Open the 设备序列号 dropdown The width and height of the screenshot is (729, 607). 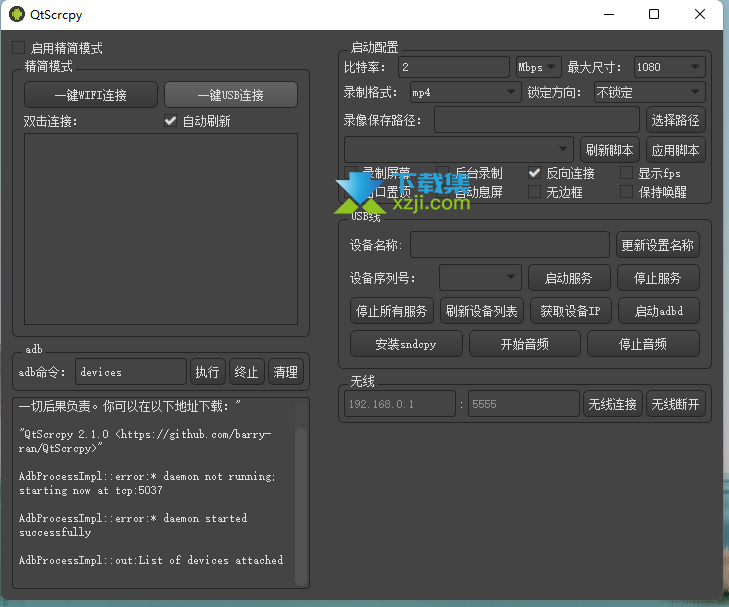click(x=480, y=277)
